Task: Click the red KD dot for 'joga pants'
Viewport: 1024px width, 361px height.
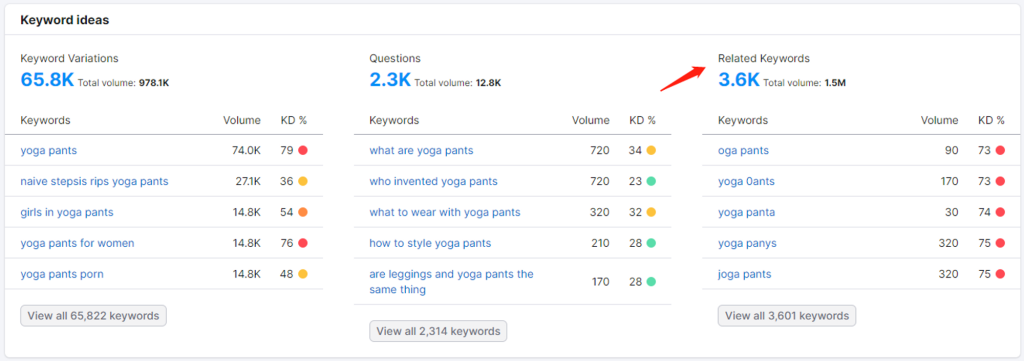Action: (1000, 274)
